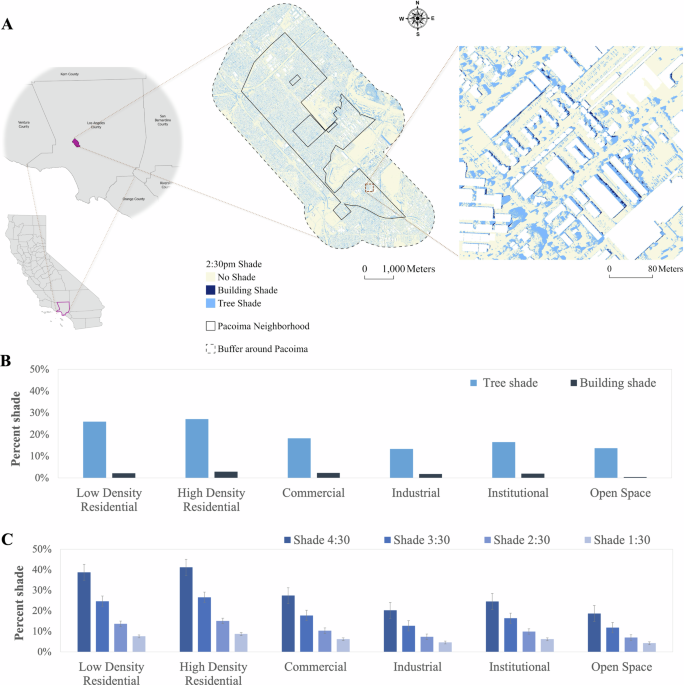Select the magenta Los Angeles outline on California map
The image size is (684, 685).
tap(63, 308)
